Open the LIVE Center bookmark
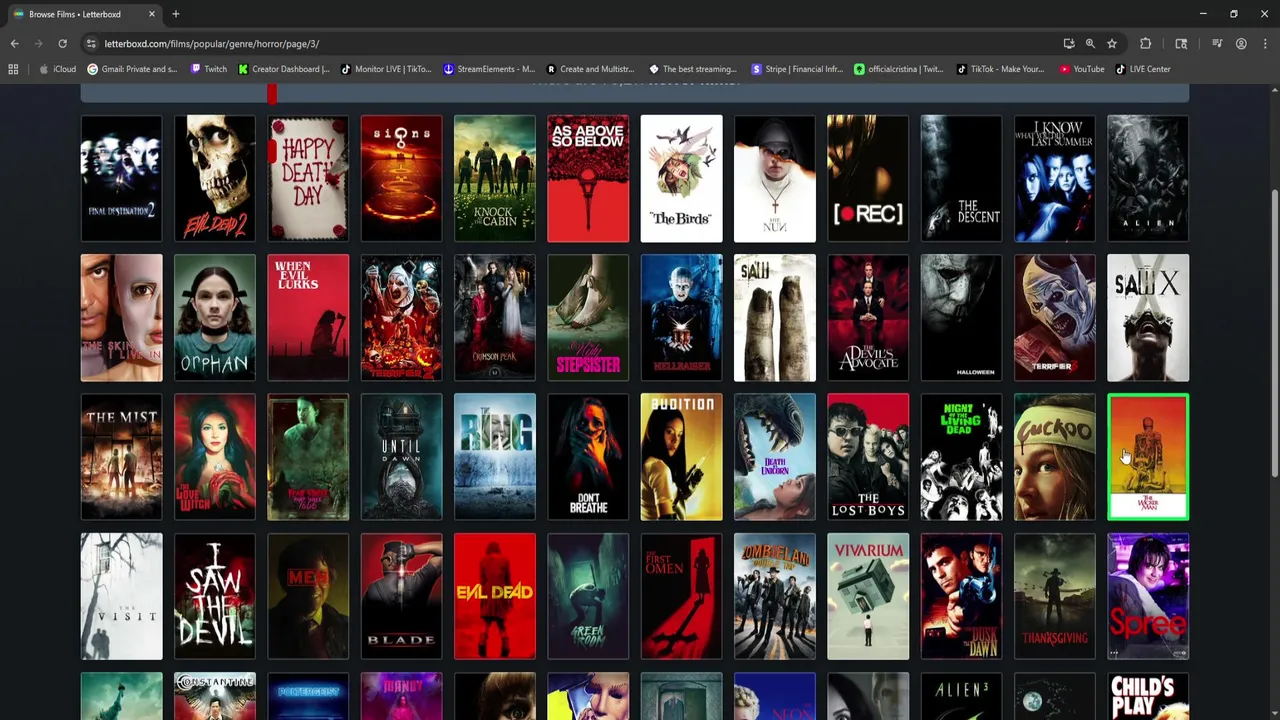The image size is (1280, 720). click(x=1143, y=69)
